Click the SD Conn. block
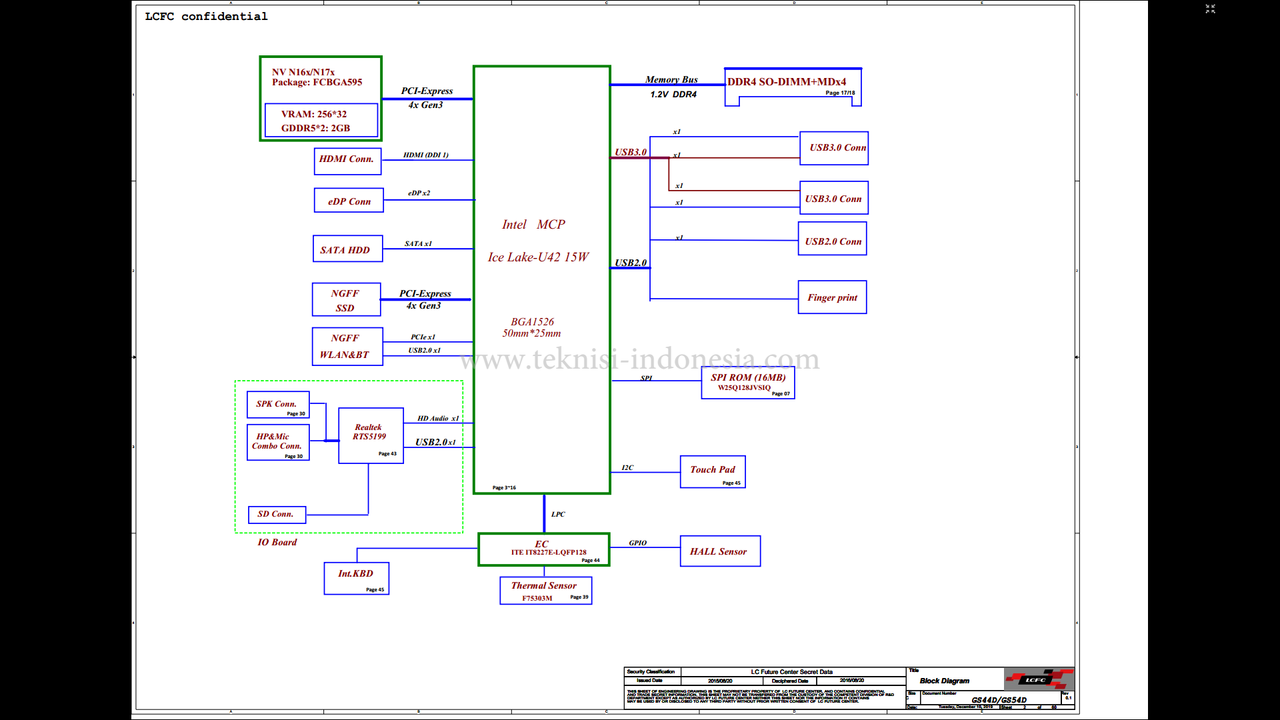Image resolution: width=1280 pixels, height=720 pixels. pyautogui.click(x=277, y=515)
